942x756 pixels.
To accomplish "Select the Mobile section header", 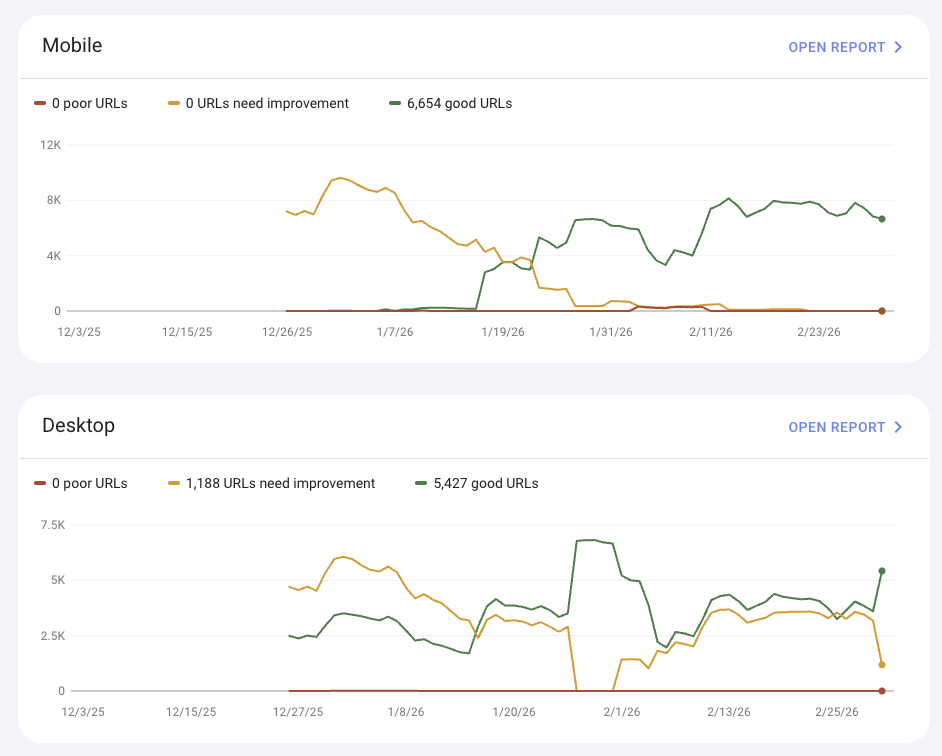I will point(71,46).
